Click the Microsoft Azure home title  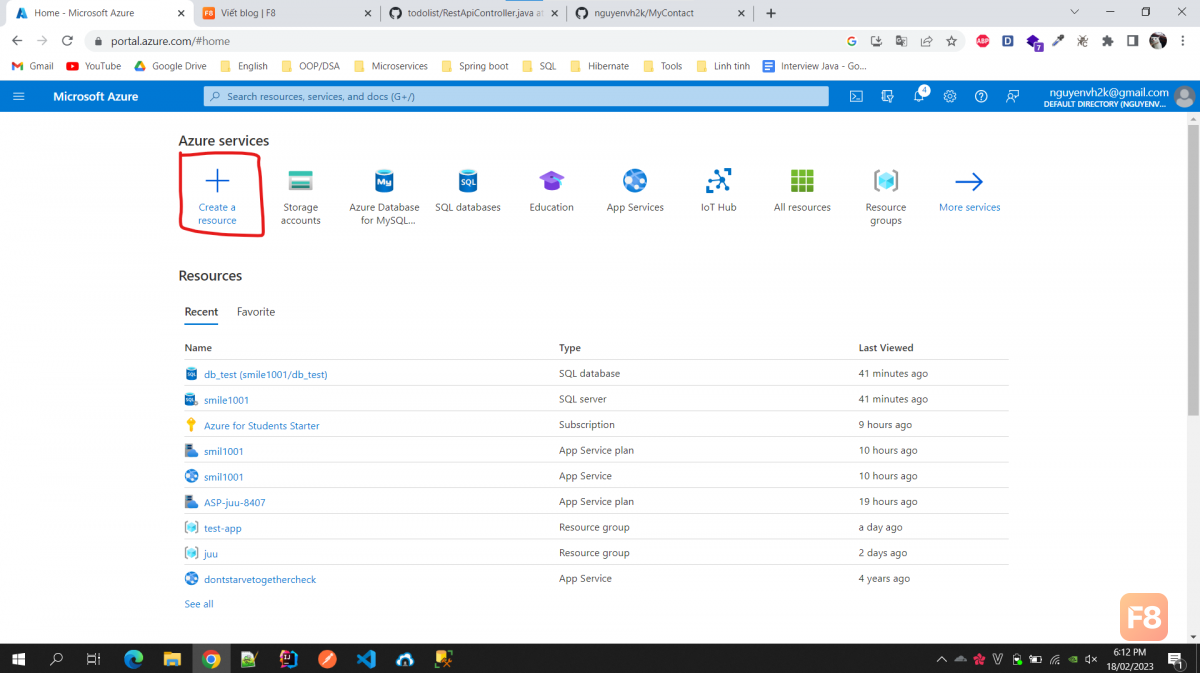point(96,96)
